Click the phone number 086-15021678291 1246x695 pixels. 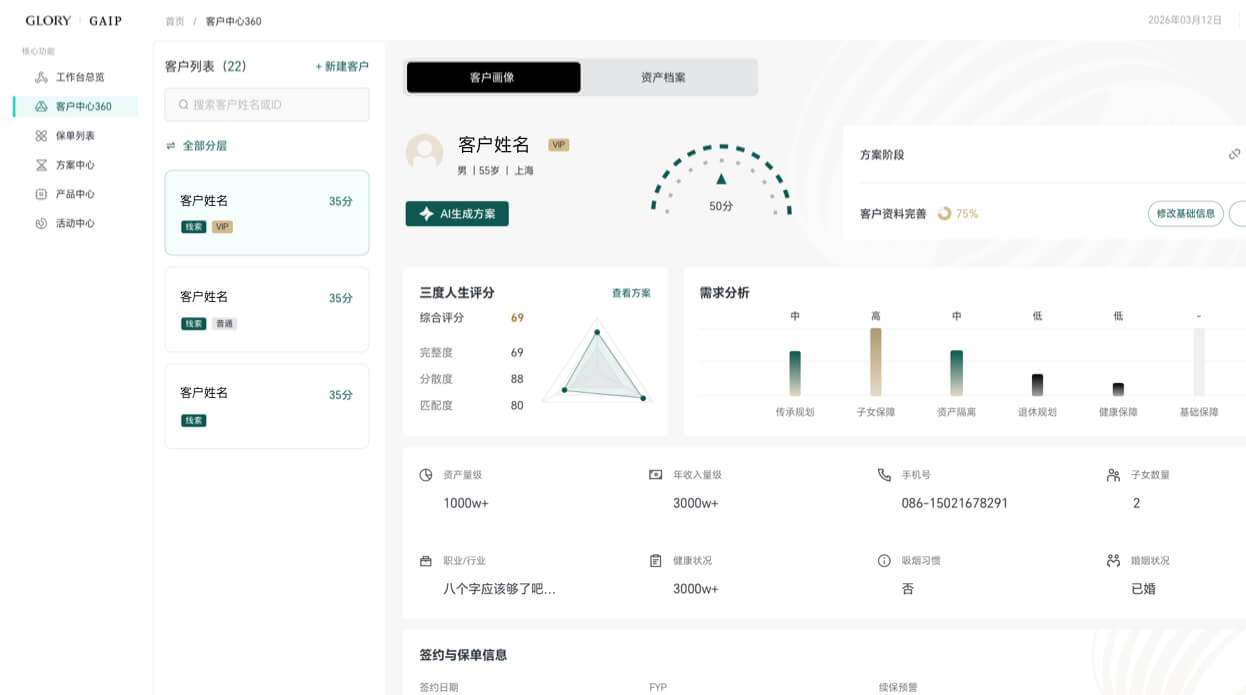pyautogui.click(x=955, y=503)
